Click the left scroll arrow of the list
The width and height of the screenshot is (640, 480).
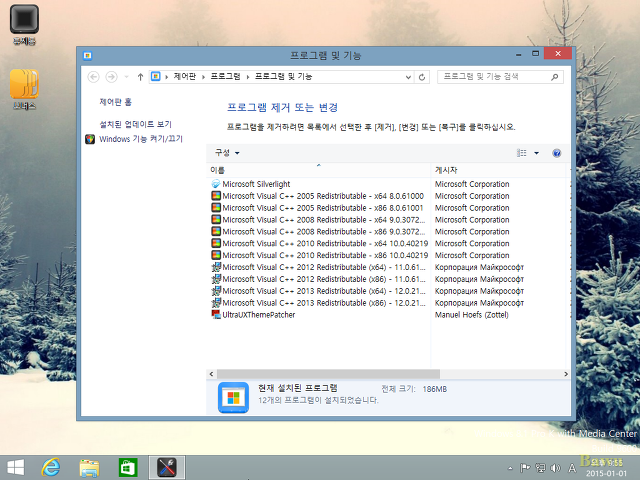point(211,374)
